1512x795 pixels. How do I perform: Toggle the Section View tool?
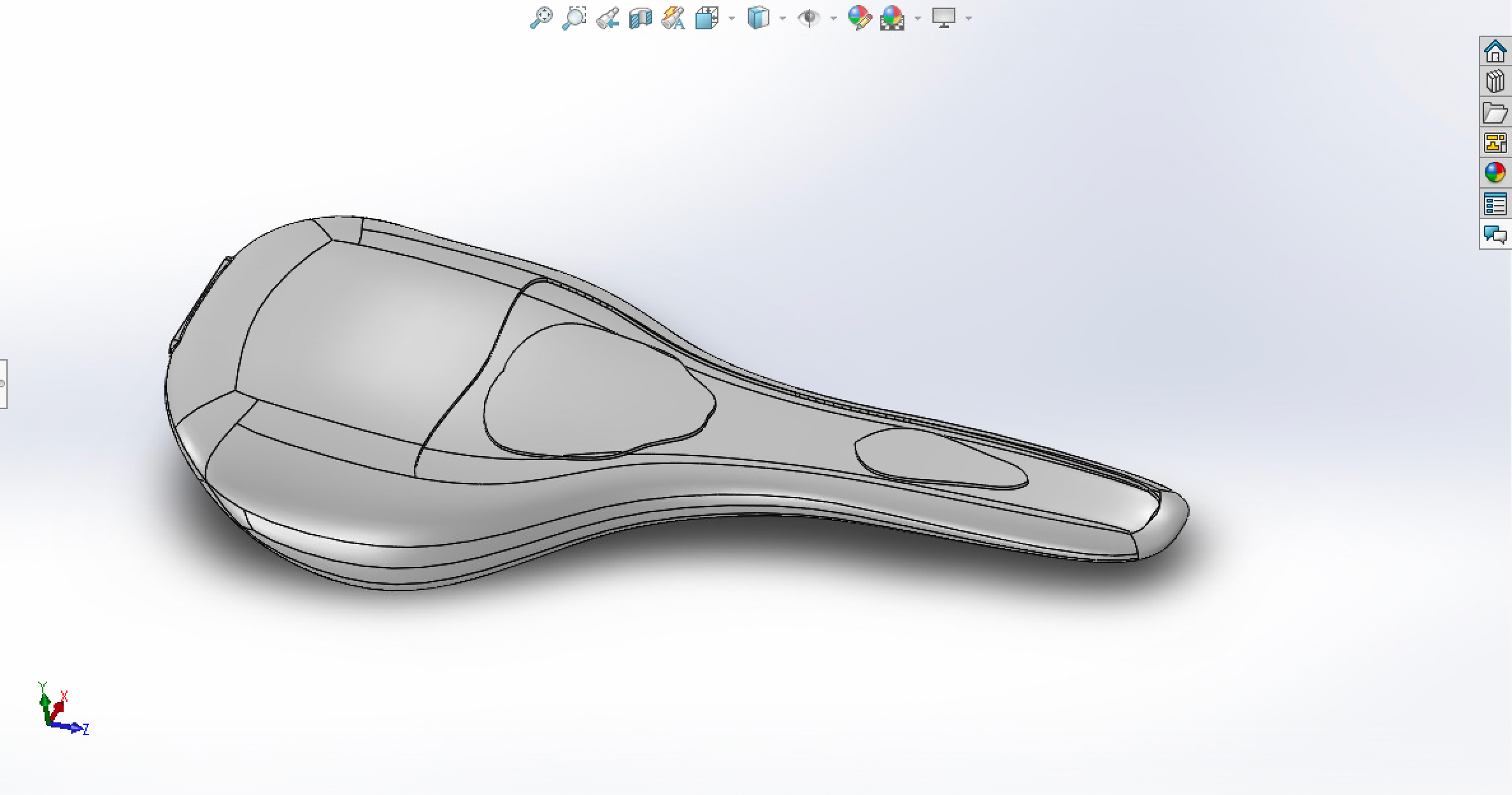pos(640,18)
